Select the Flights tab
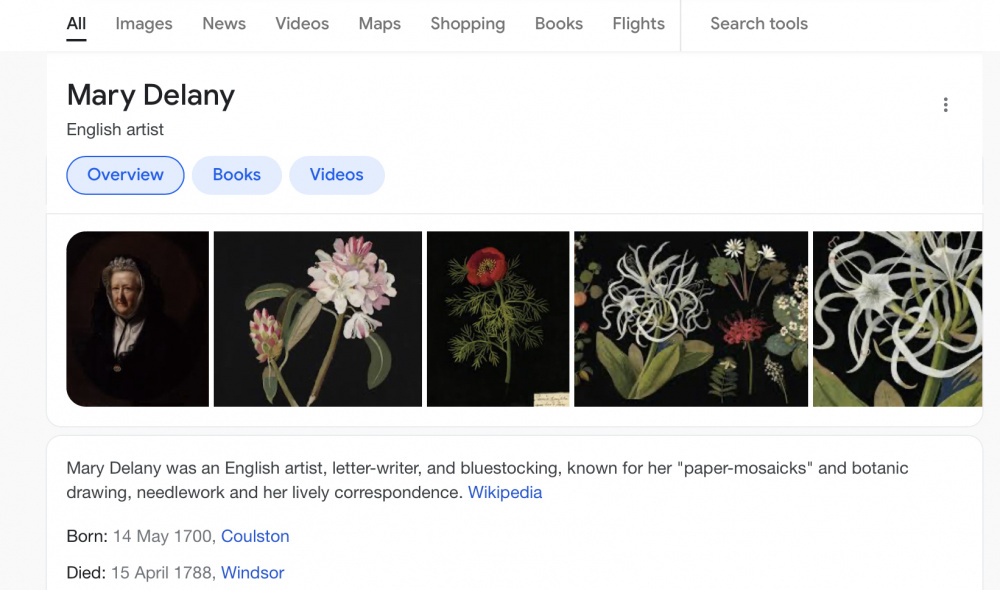1000x590 pixels. (638, 24)
